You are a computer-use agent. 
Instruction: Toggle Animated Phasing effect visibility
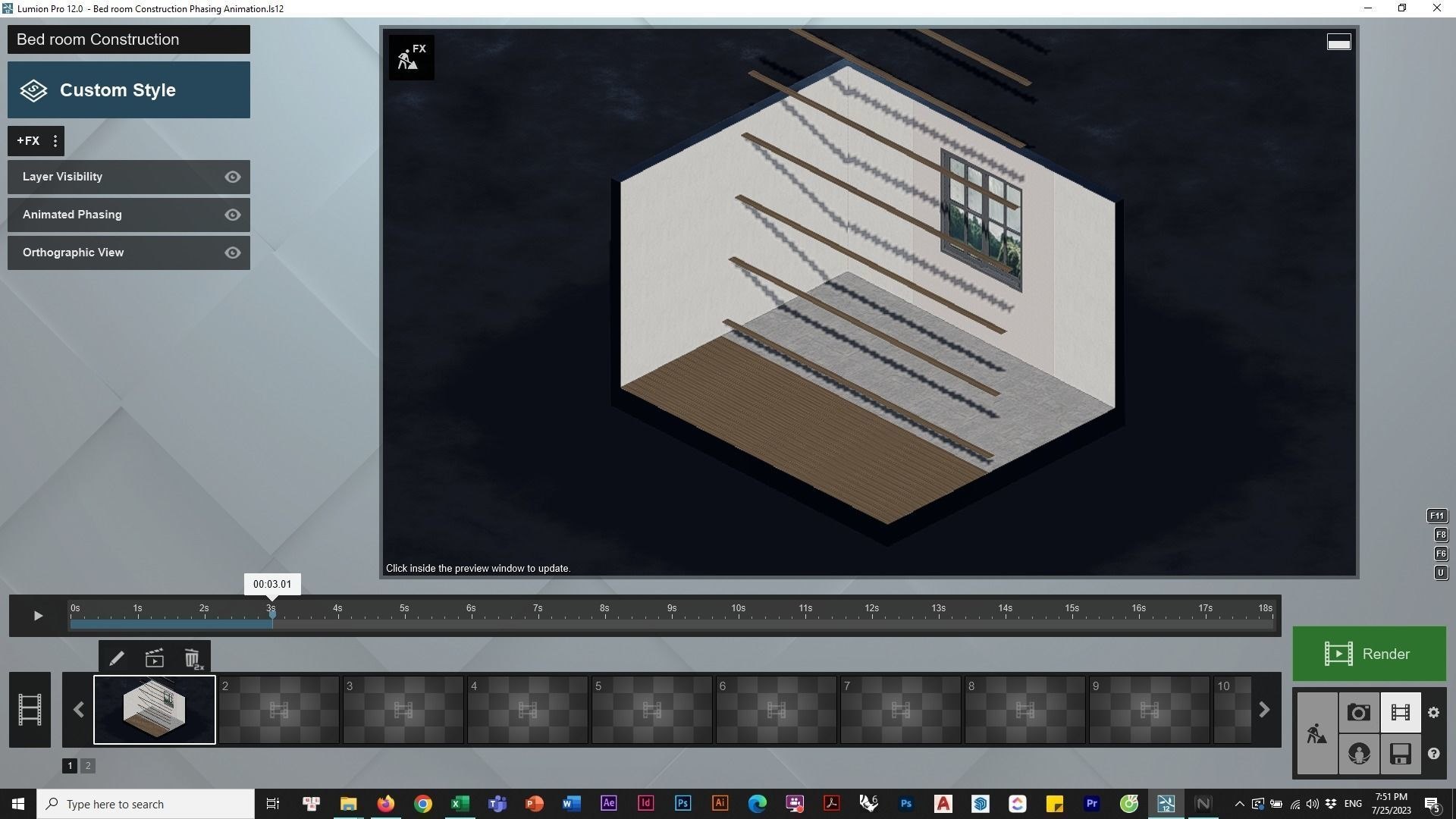click(233, 215)
